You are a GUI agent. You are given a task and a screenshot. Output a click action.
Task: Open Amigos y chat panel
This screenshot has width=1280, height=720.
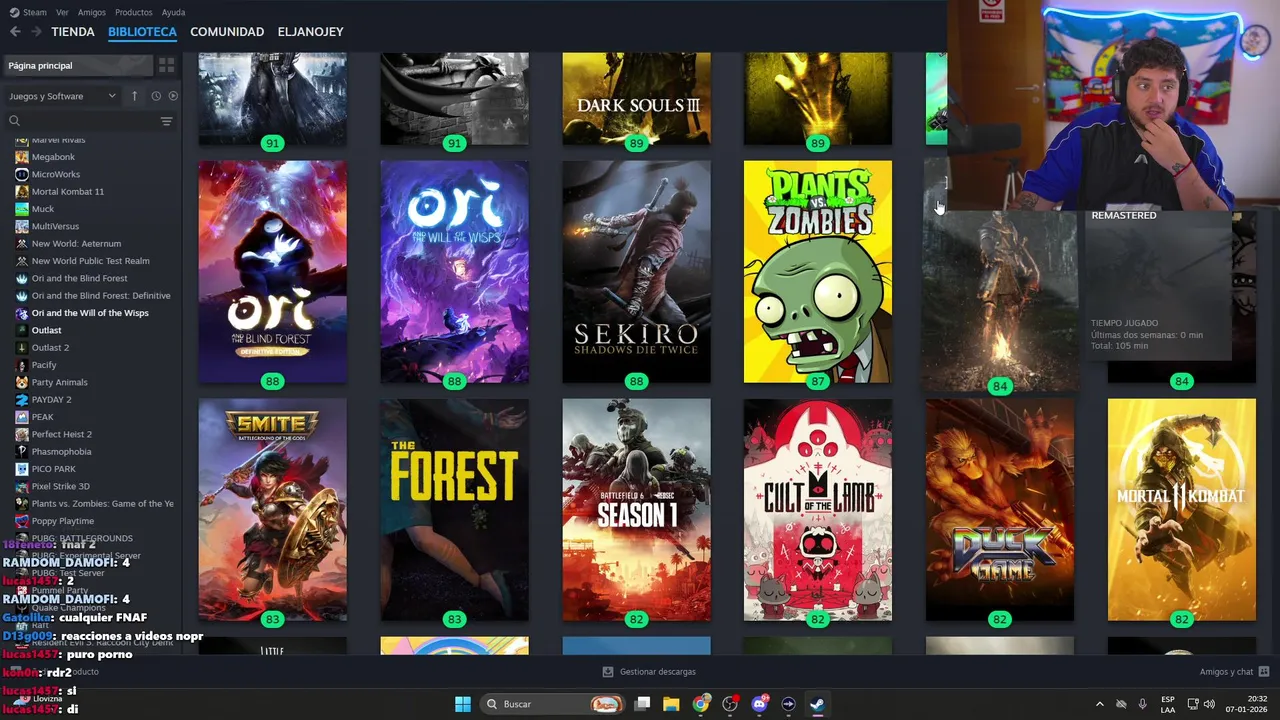[x=1234, y=672]
